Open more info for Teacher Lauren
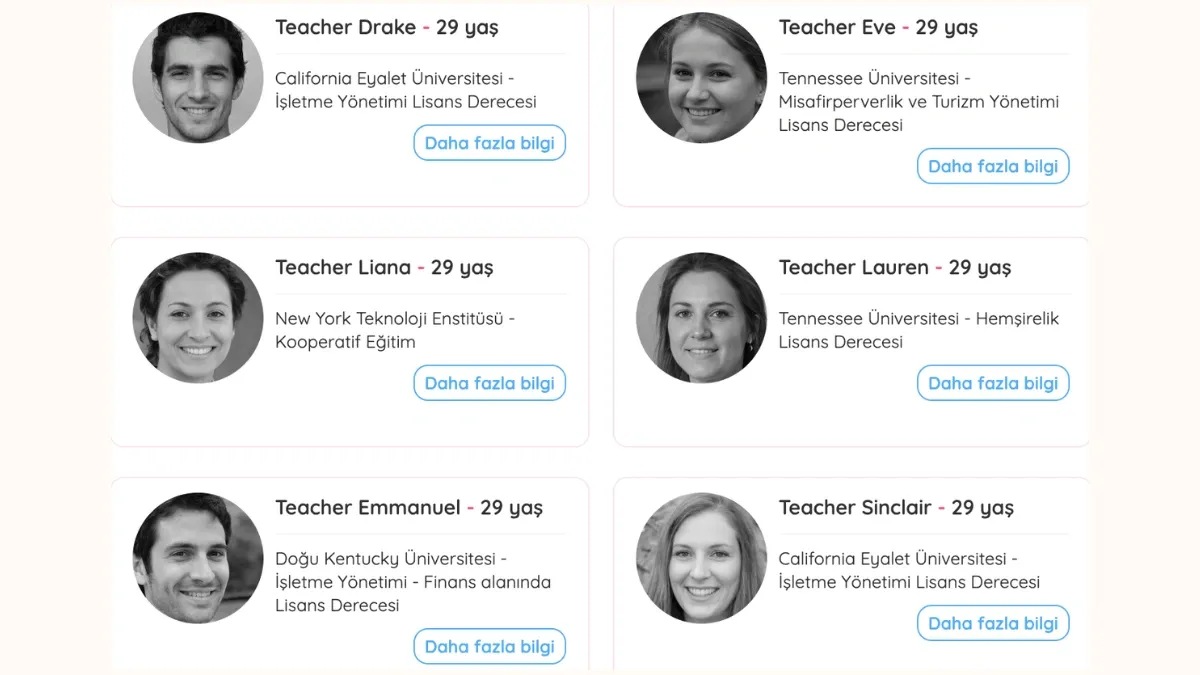 [993, 383]
